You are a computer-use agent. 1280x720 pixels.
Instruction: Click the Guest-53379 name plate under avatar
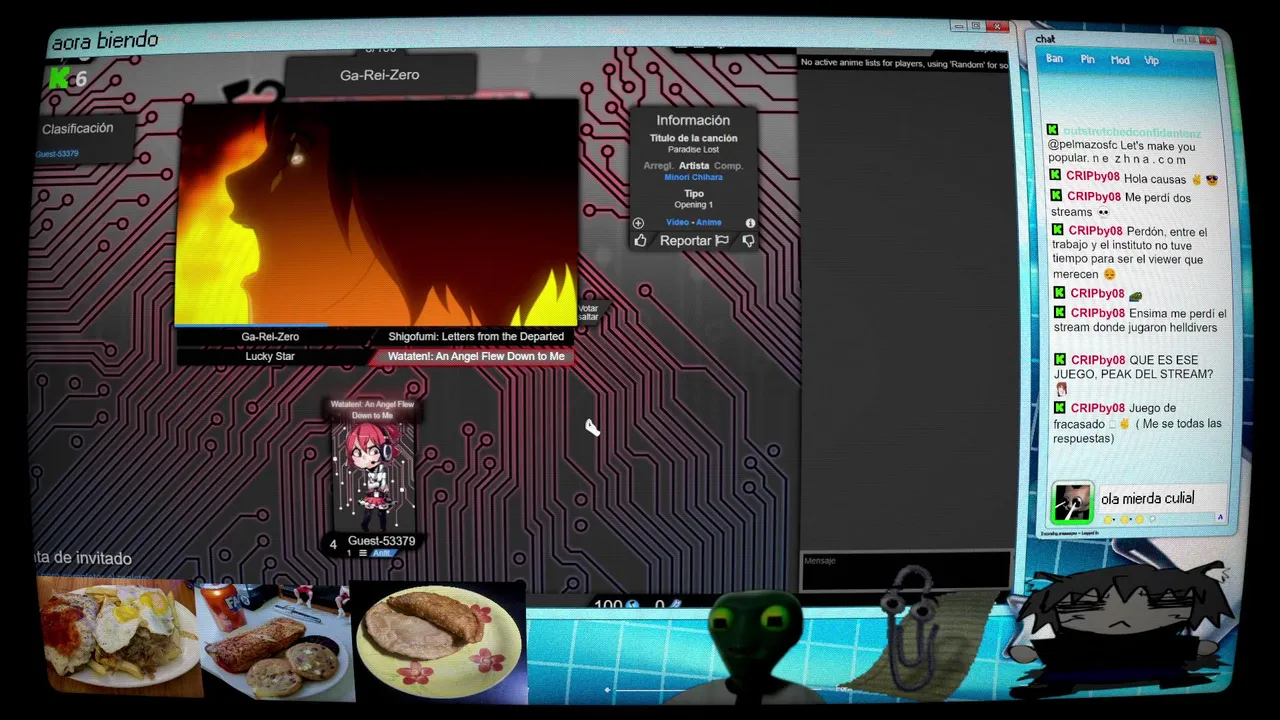pyautogui.click(x=381, y=541)
